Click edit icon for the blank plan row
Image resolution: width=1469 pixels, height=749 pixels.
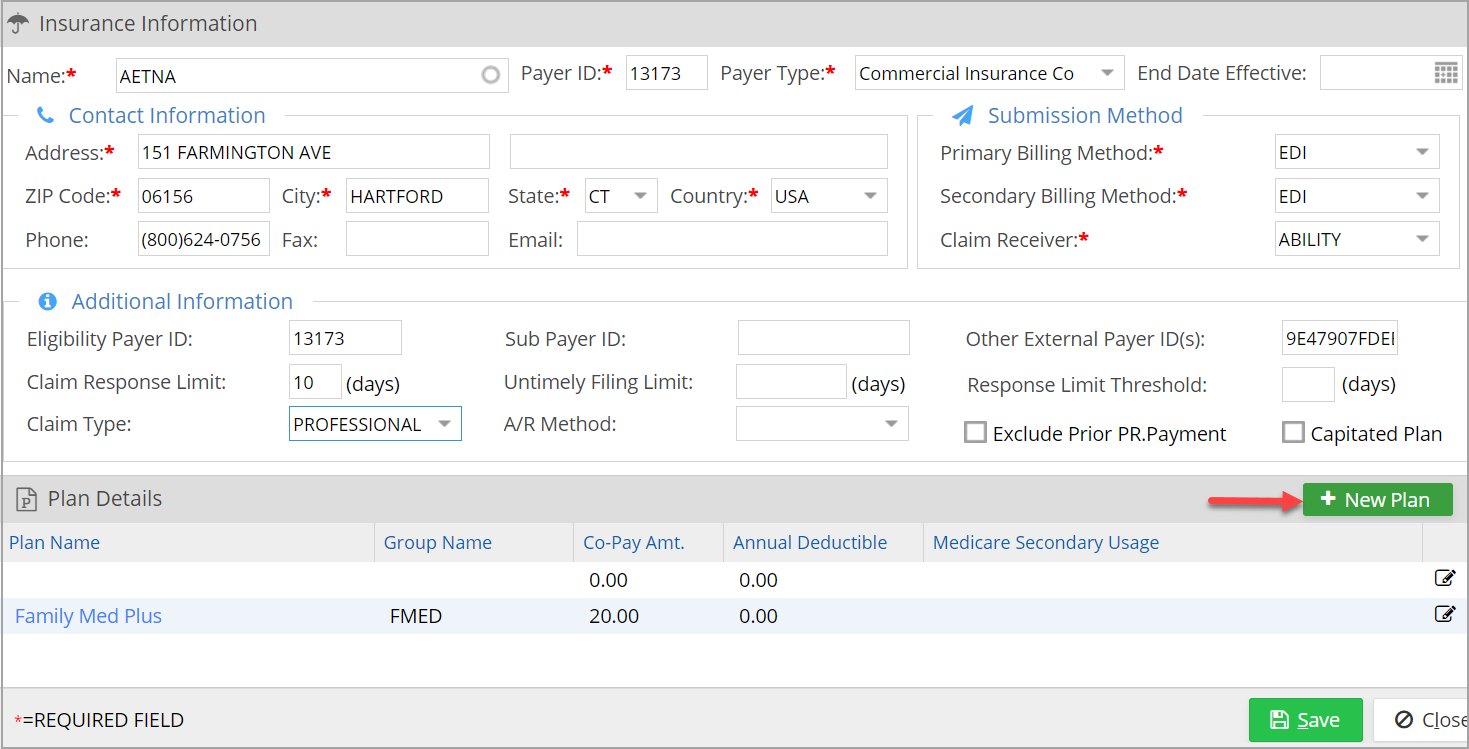(1444, 578)
